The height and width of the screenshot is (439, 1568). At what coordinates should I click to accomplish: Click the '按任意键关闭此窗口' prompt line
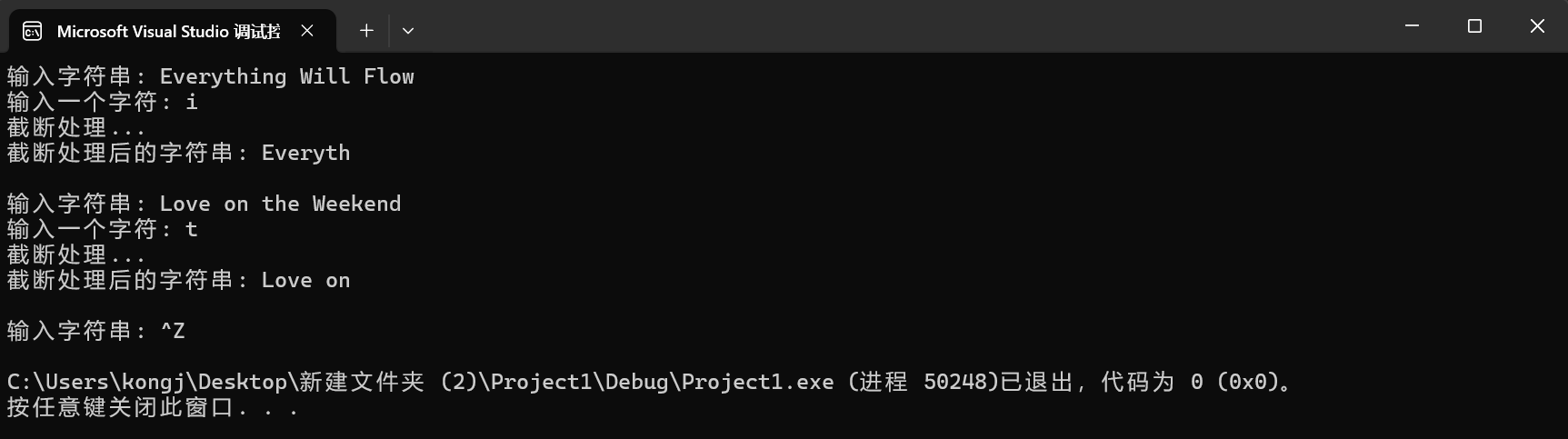point(153,407)
